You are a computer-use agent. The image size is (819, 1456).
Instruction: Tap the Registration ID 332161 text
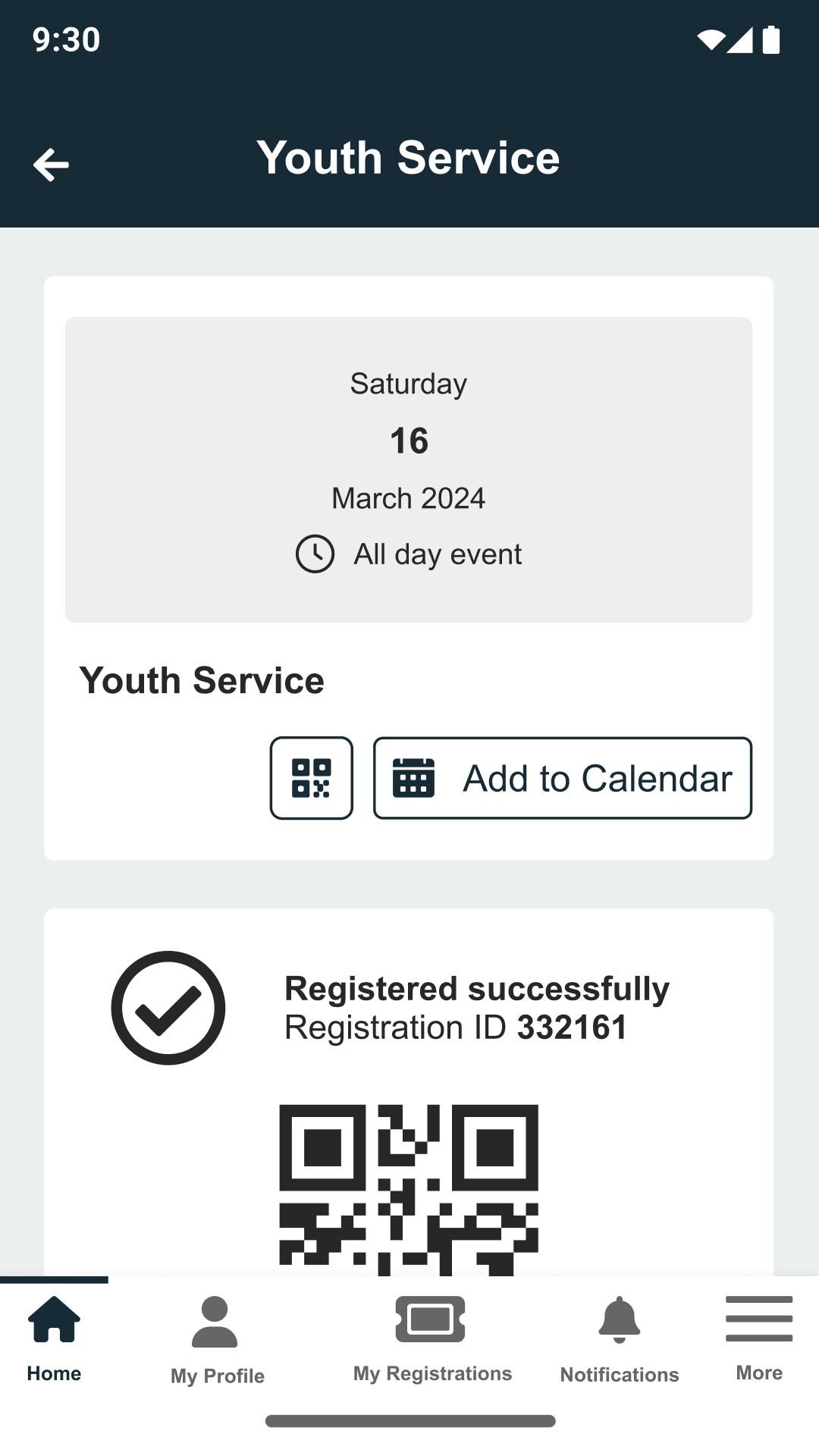click(456, 1028)
